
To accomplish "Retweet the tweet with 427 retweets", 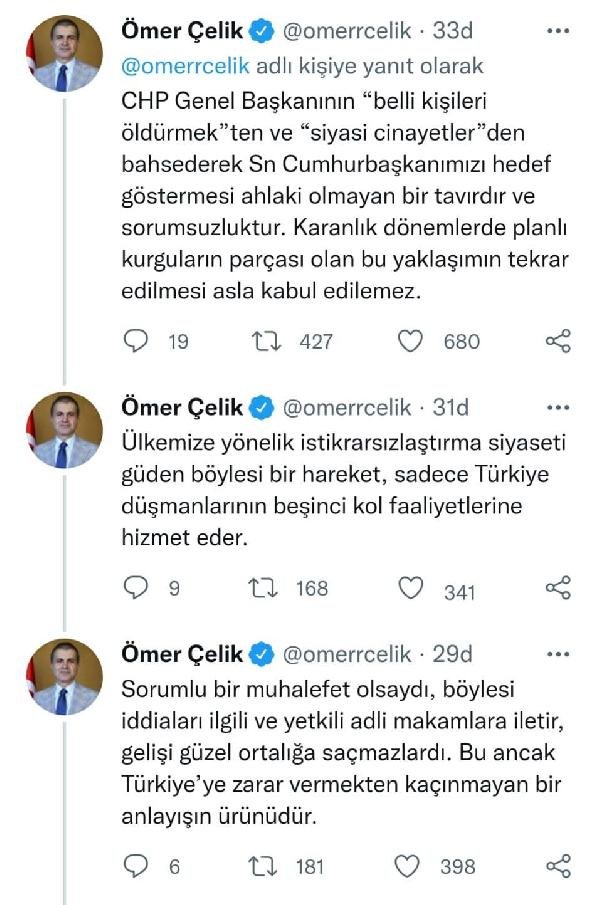I will pos(265,342).
